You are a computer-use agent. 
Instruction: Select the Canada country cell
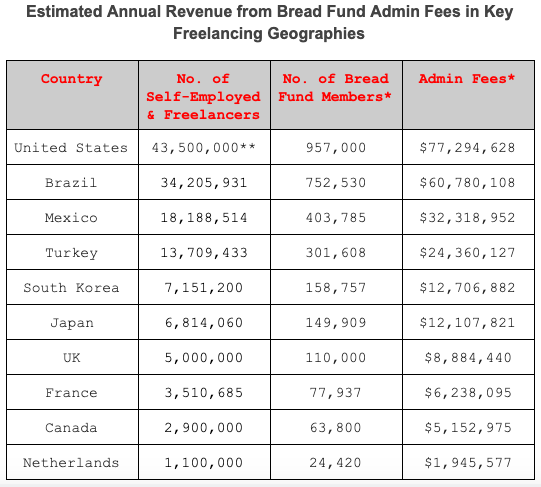click(x=72, y=428)
